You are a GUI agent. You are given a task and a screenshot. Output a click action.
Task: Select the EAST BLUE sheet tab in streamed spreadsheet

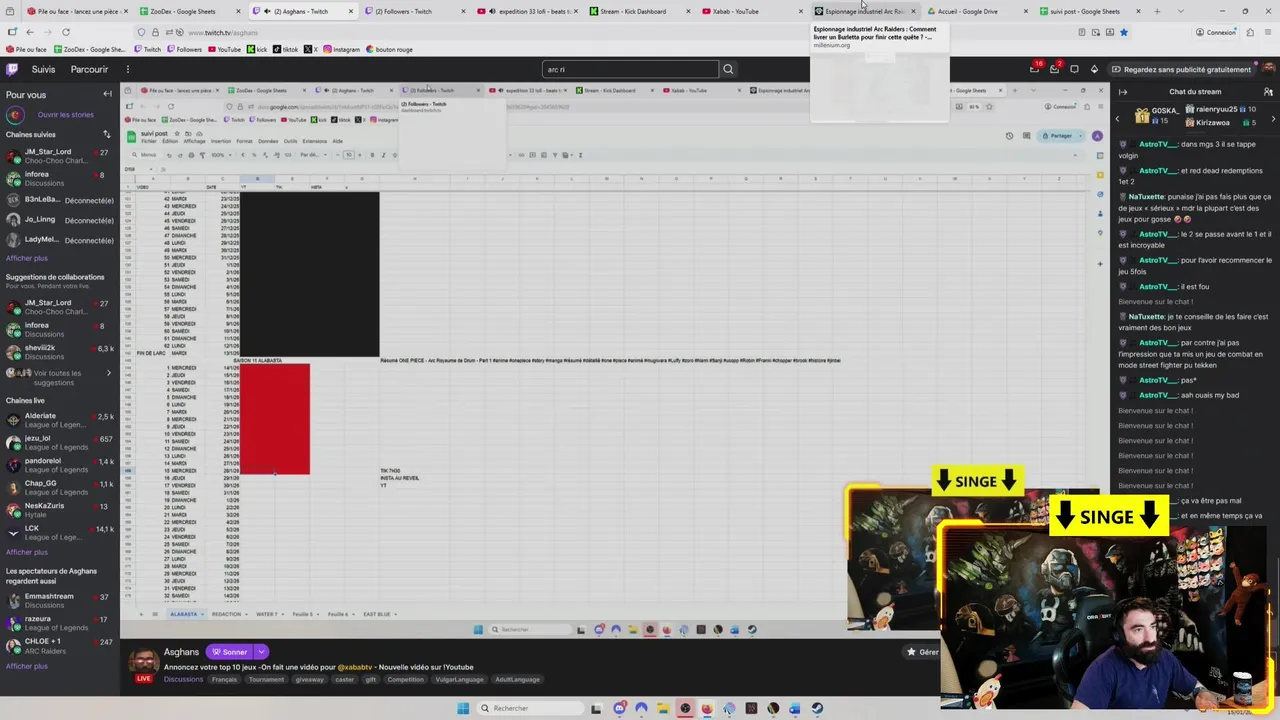(378, 614)
